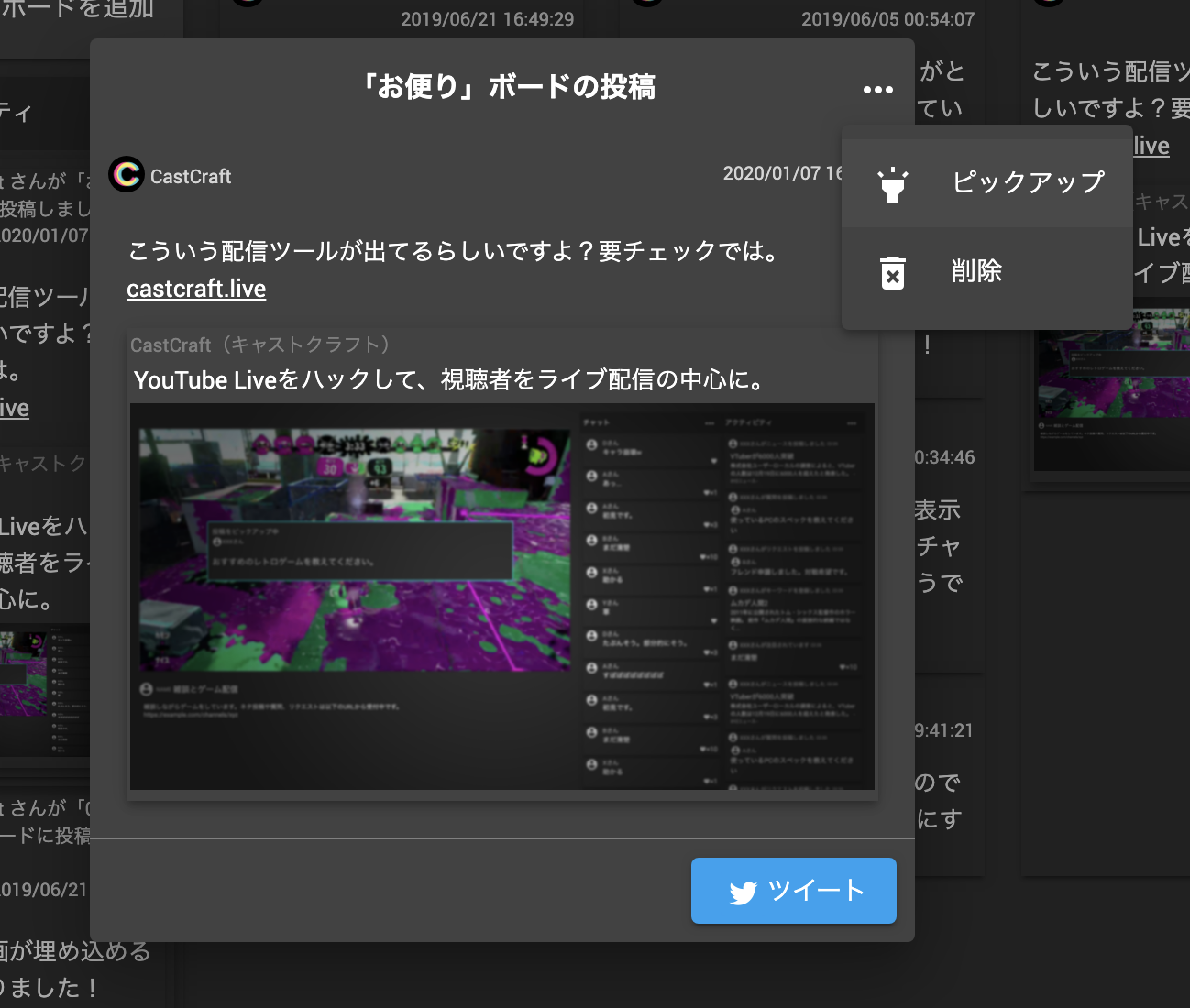Viewport: 1190px width, 1008px height.
Task: Open the link preview screenshot thumbnail
Action: coord(502,597)
